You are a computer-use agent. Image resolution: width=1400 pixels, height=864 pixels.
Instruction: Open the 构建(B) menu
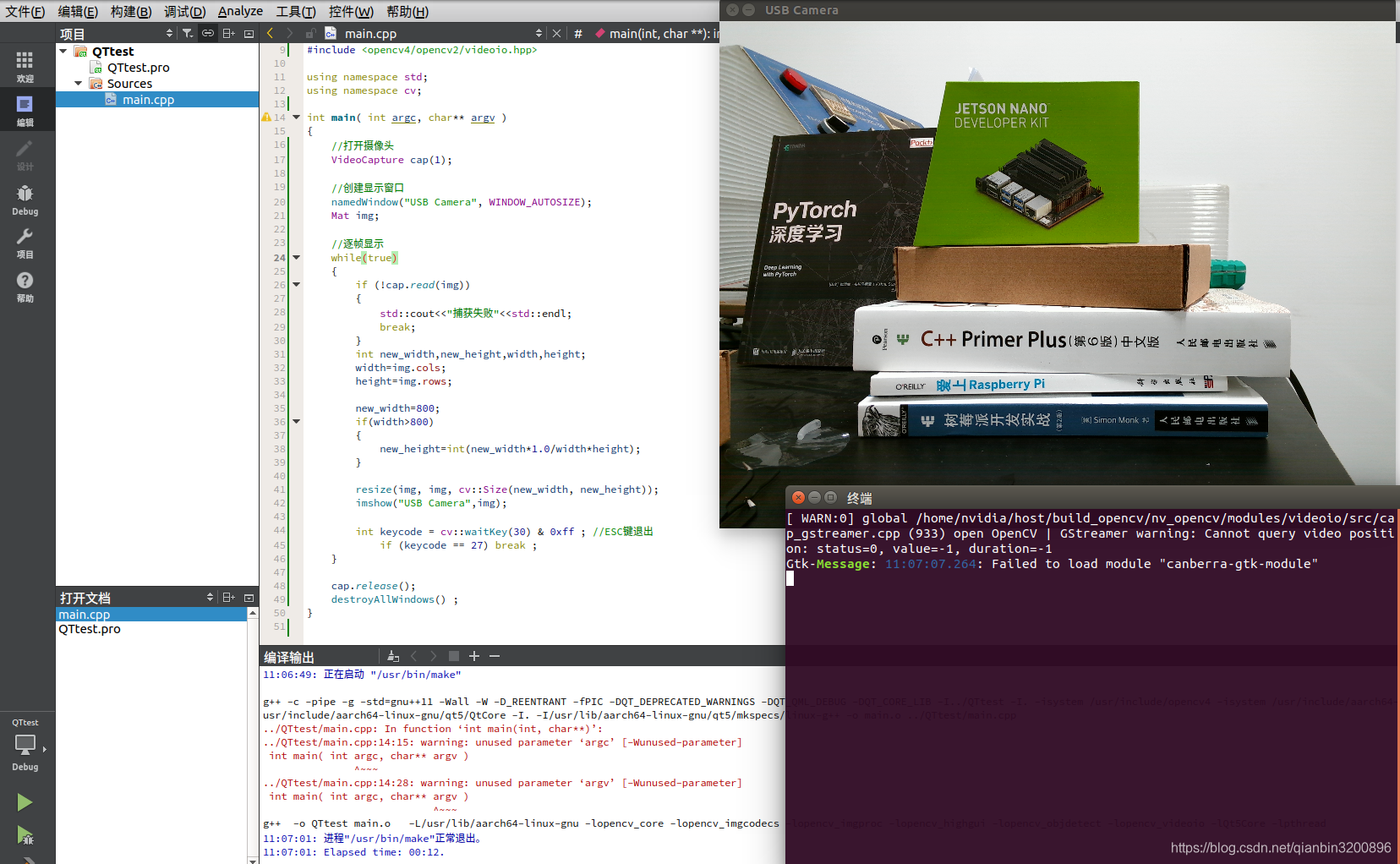[131, 11]
